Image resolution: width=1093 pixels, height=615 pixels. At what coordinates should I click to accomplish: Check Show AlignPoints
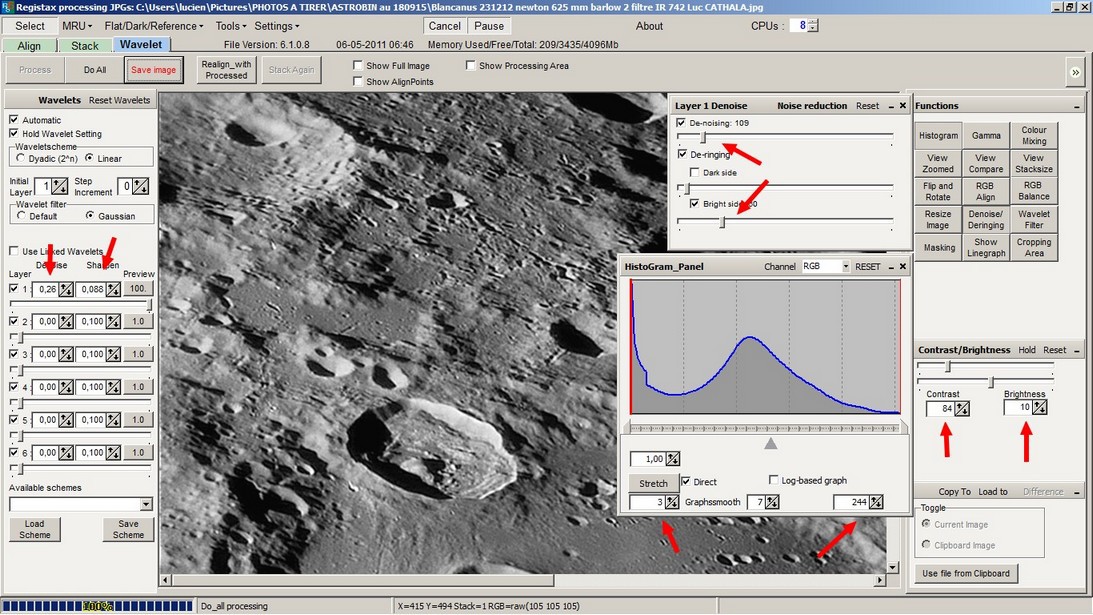click(358, 82)
